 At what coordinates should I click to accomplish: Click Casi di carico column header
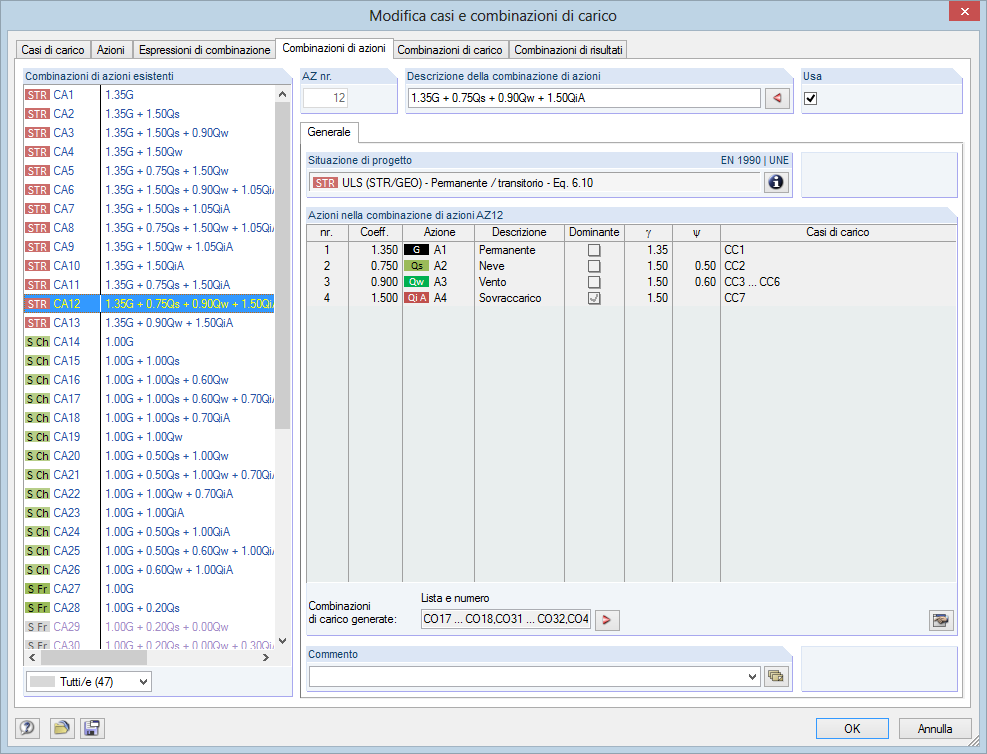point(838,232)
